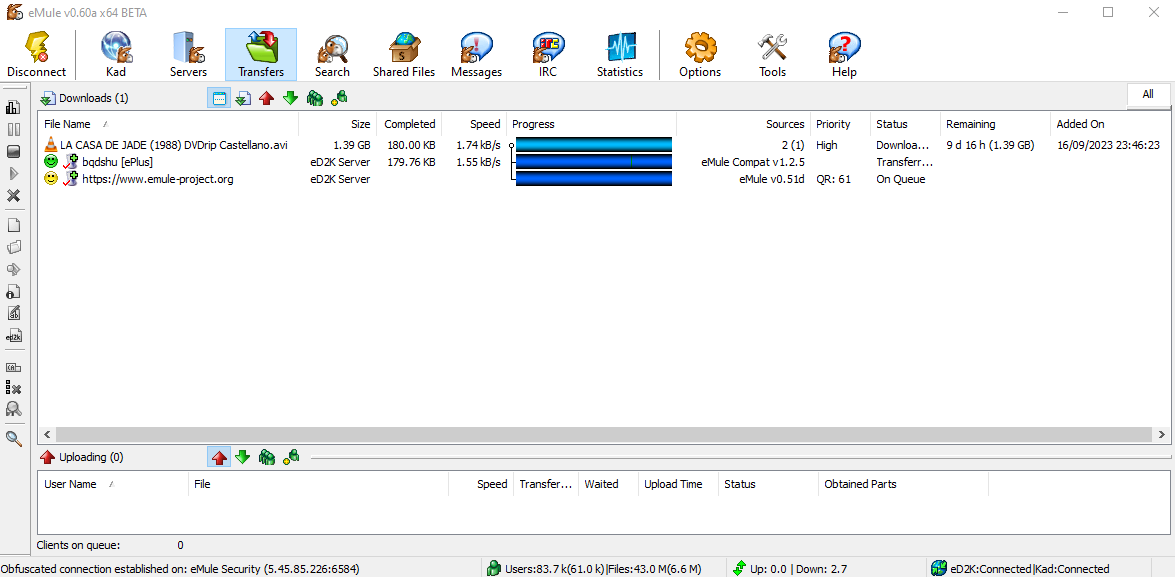Select the All category tab
The image size is (1175, 577).
(1148, 94)
